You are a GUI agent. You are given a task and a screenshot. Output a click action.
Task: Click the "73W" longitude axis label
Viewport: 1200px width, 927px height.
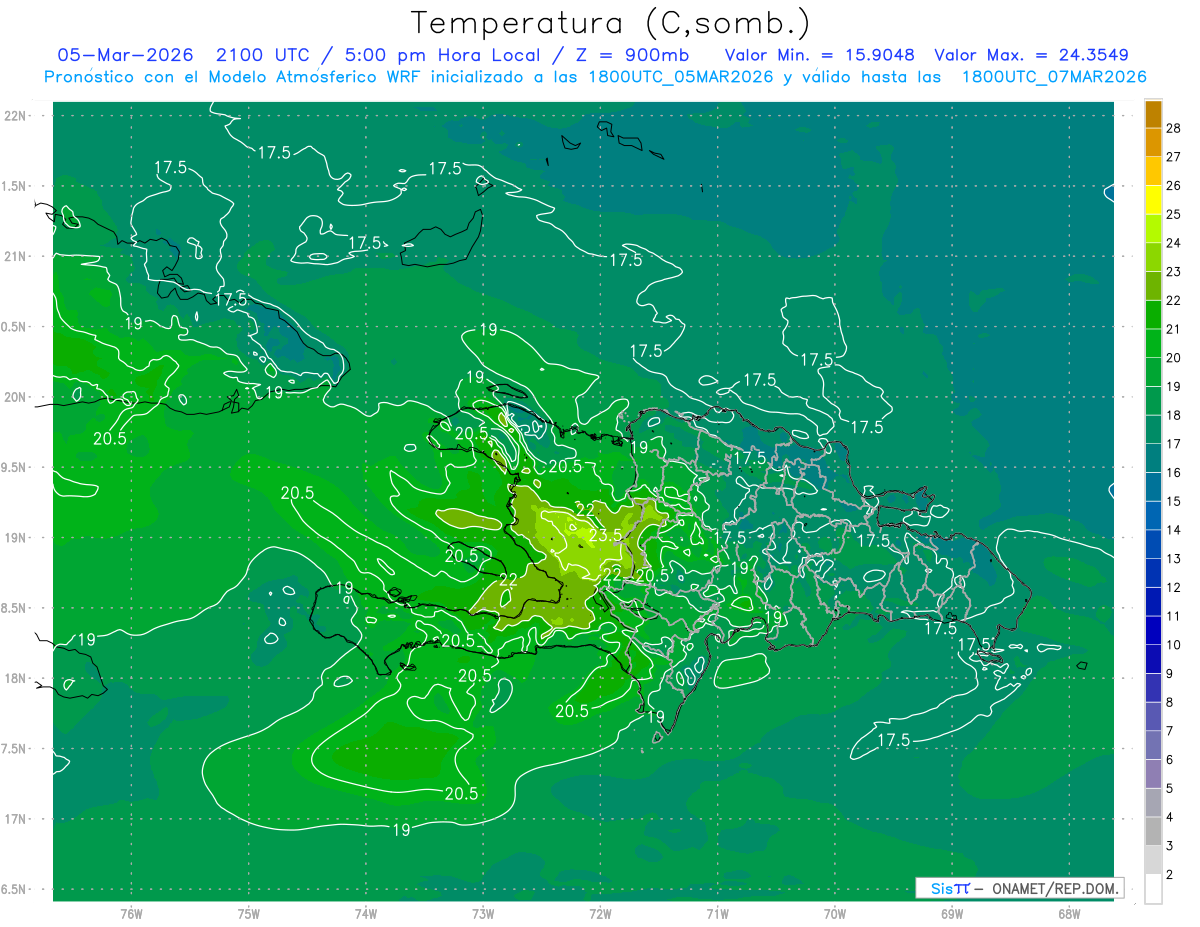[483, 913]
